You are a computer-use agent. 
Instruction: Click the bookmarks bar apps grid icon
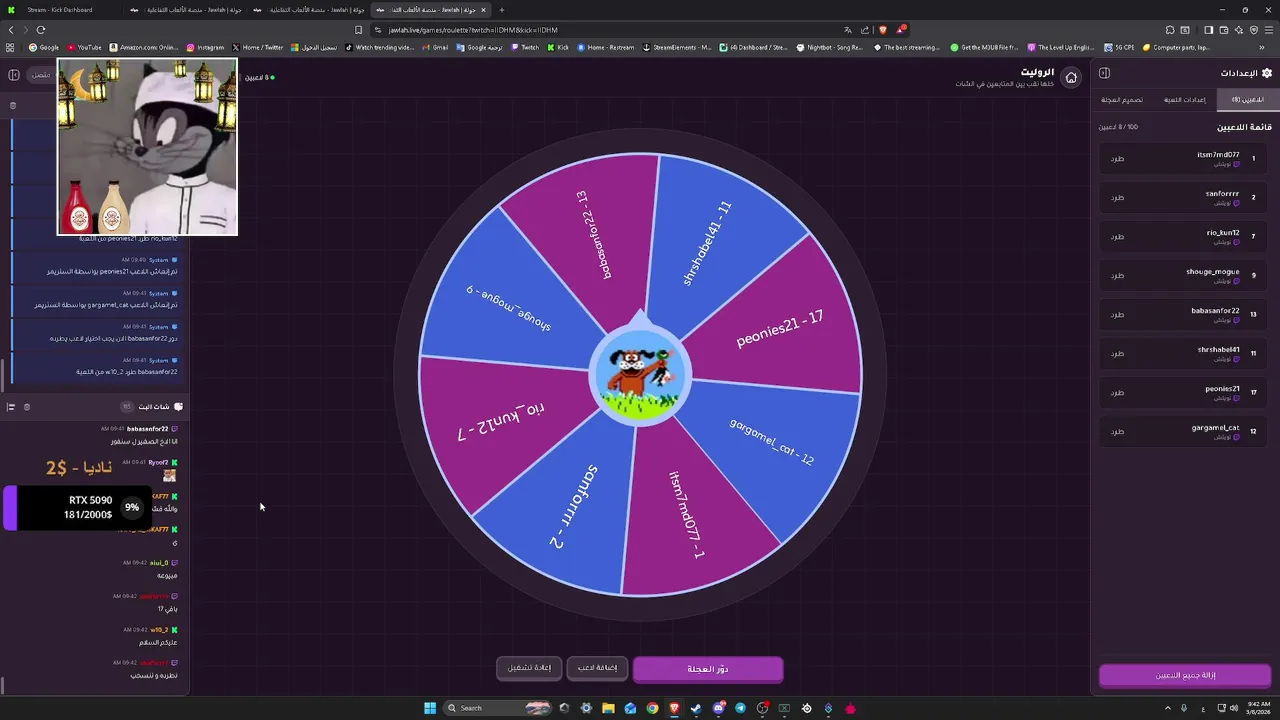pos(10,47)
